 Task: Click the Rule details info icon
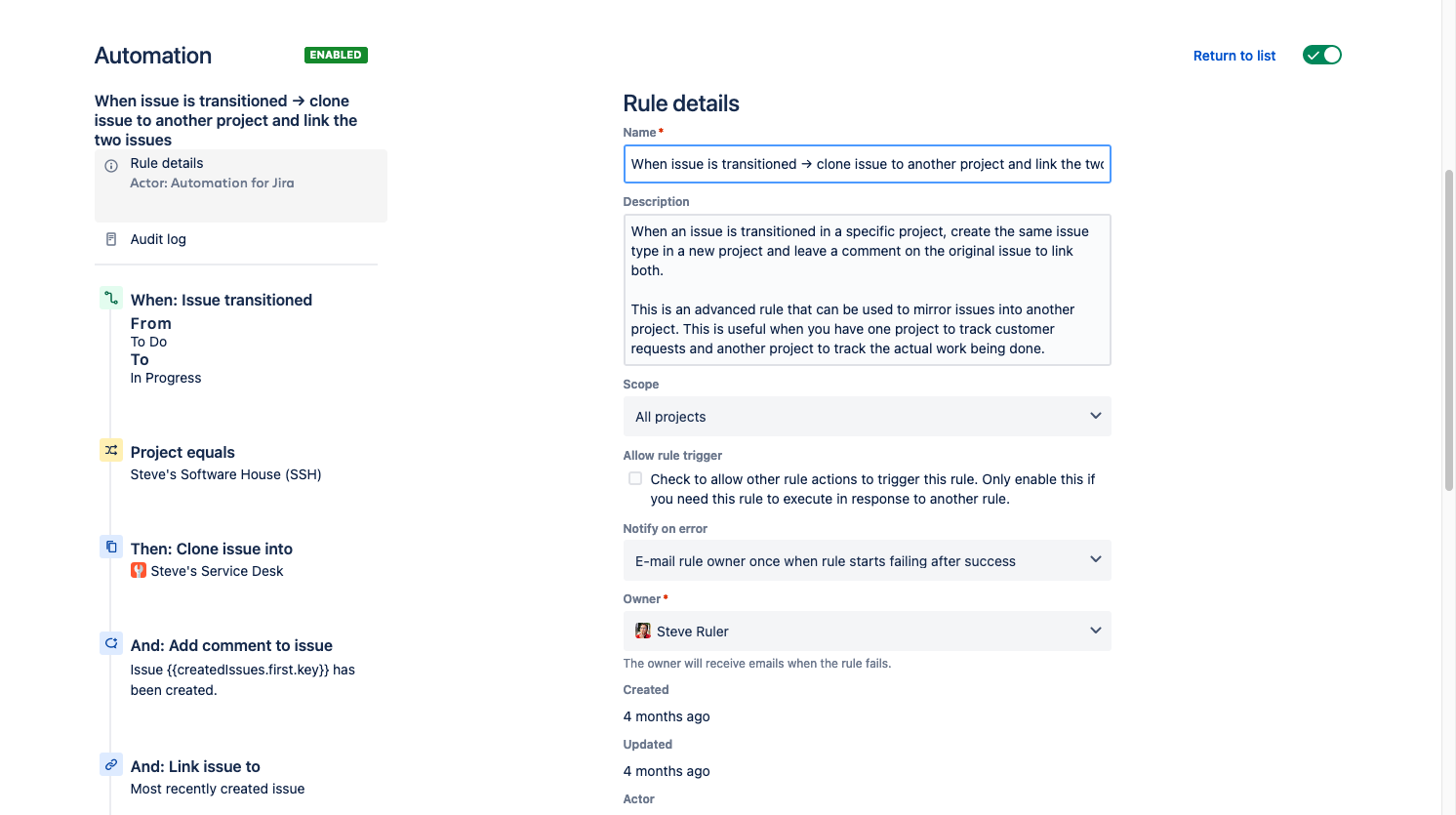[111, 166]
